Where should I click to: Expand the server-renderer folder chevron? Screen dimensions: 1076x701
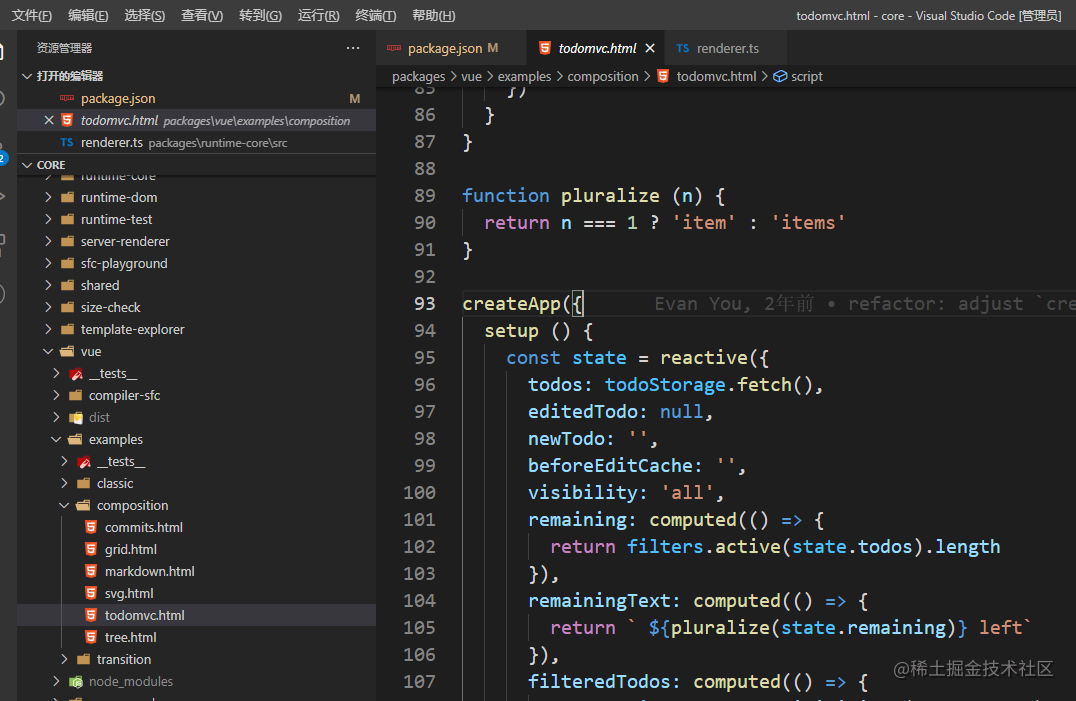[x=48, y=241]
